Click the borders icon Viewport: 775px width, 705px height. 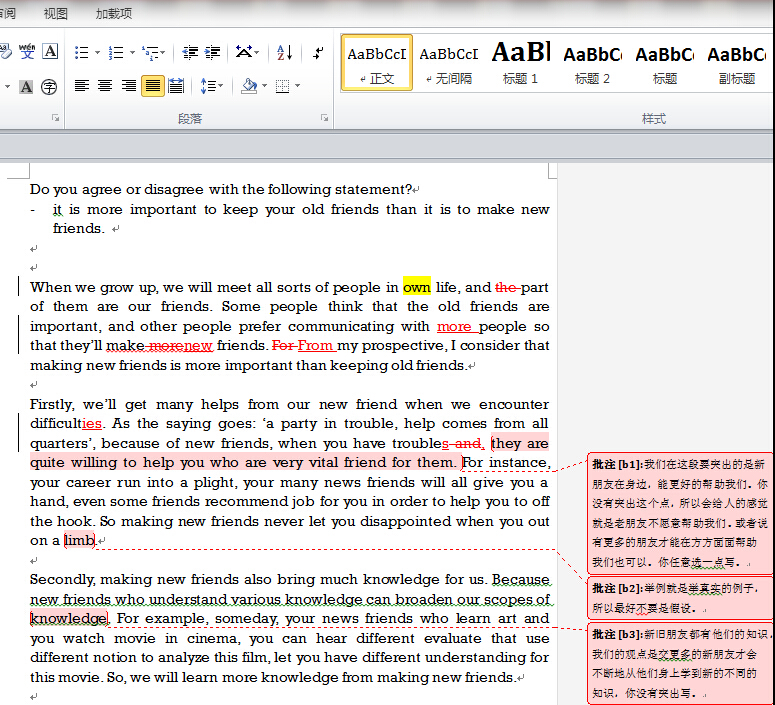click(282, 86)
